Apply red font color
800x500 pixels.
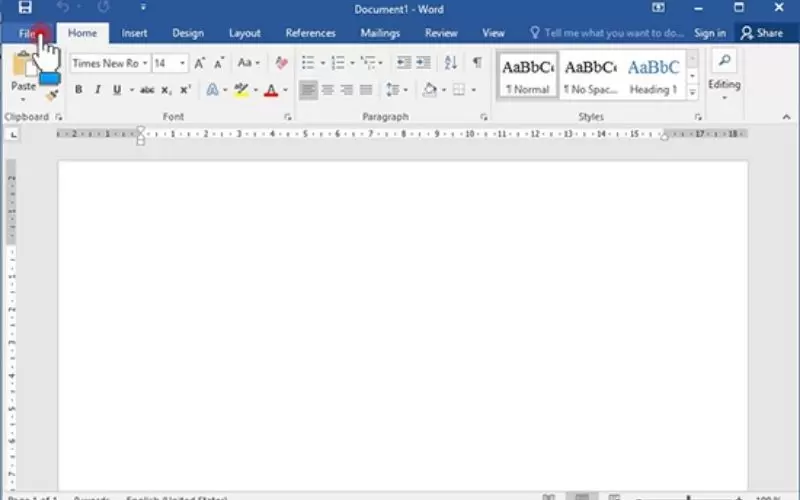(x=271, y=90)
